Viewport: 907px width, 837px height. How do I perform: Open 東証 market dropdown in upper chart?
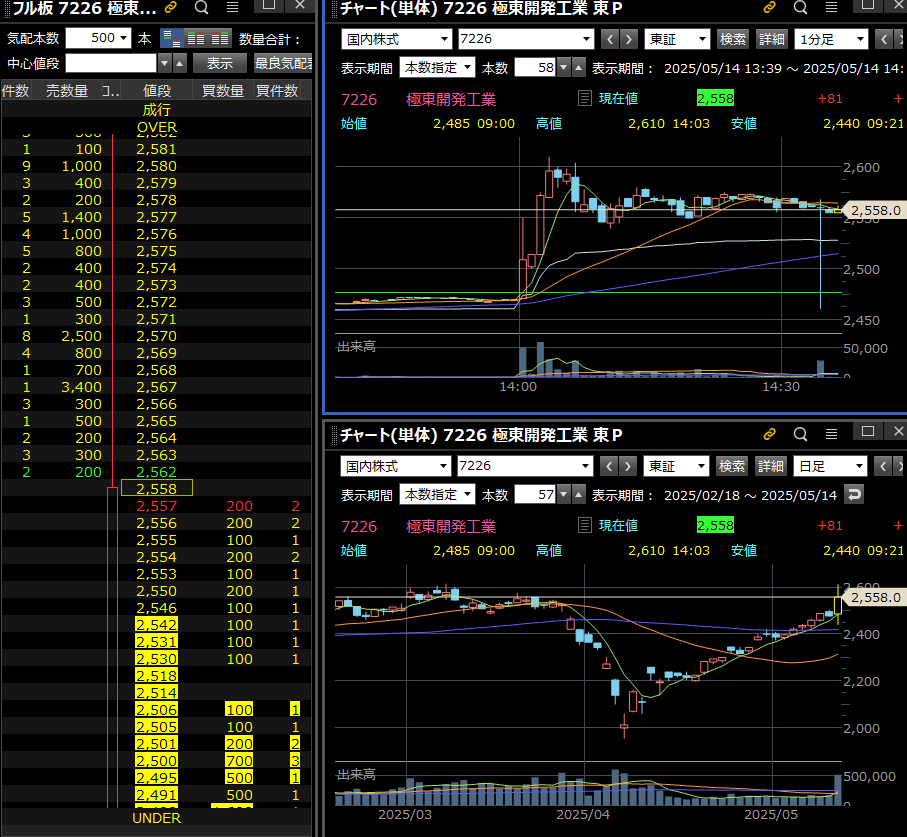click(x=677, y=39)
